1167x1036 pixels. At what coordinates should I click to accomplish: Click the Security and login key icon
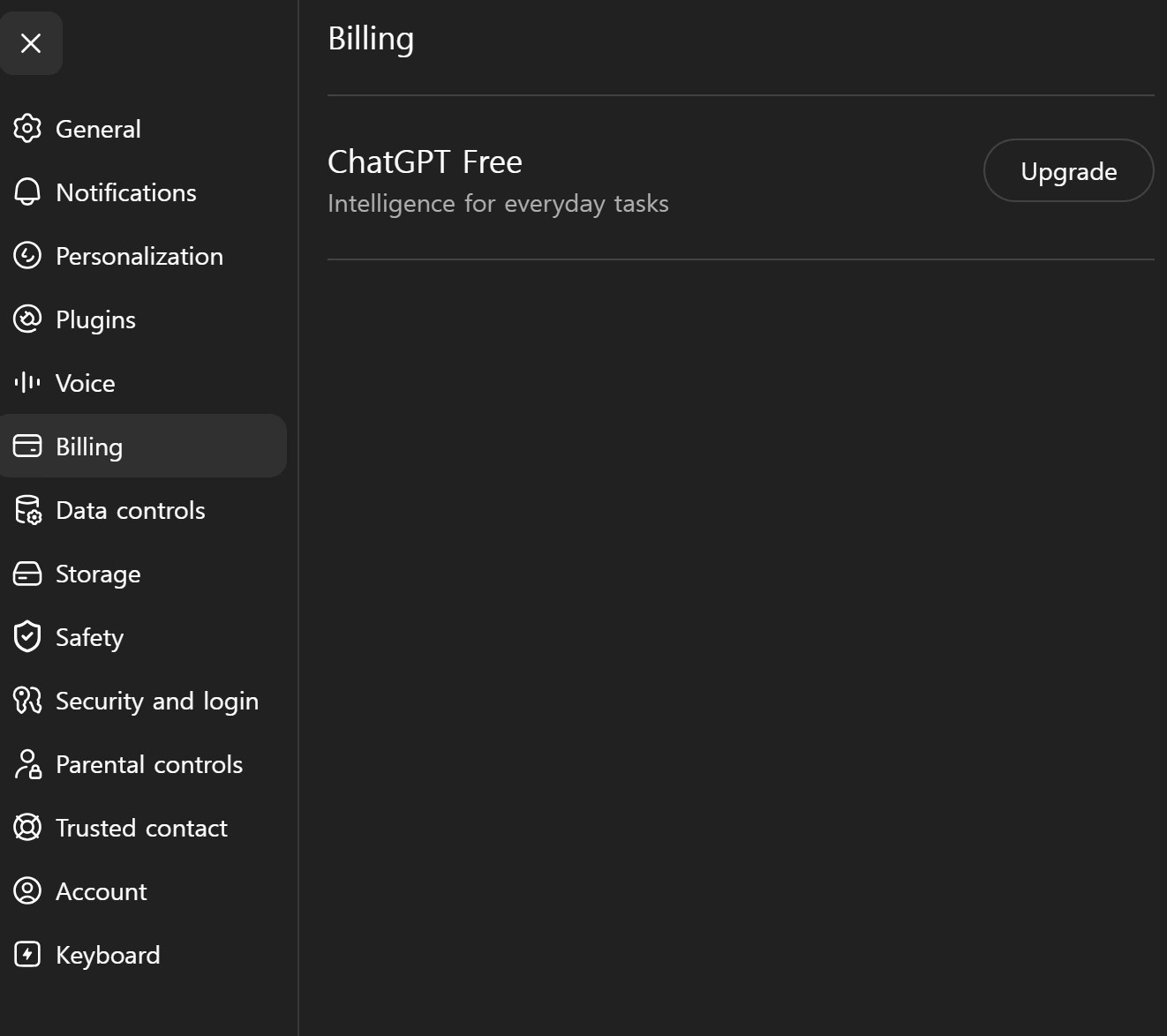[27, 701]
